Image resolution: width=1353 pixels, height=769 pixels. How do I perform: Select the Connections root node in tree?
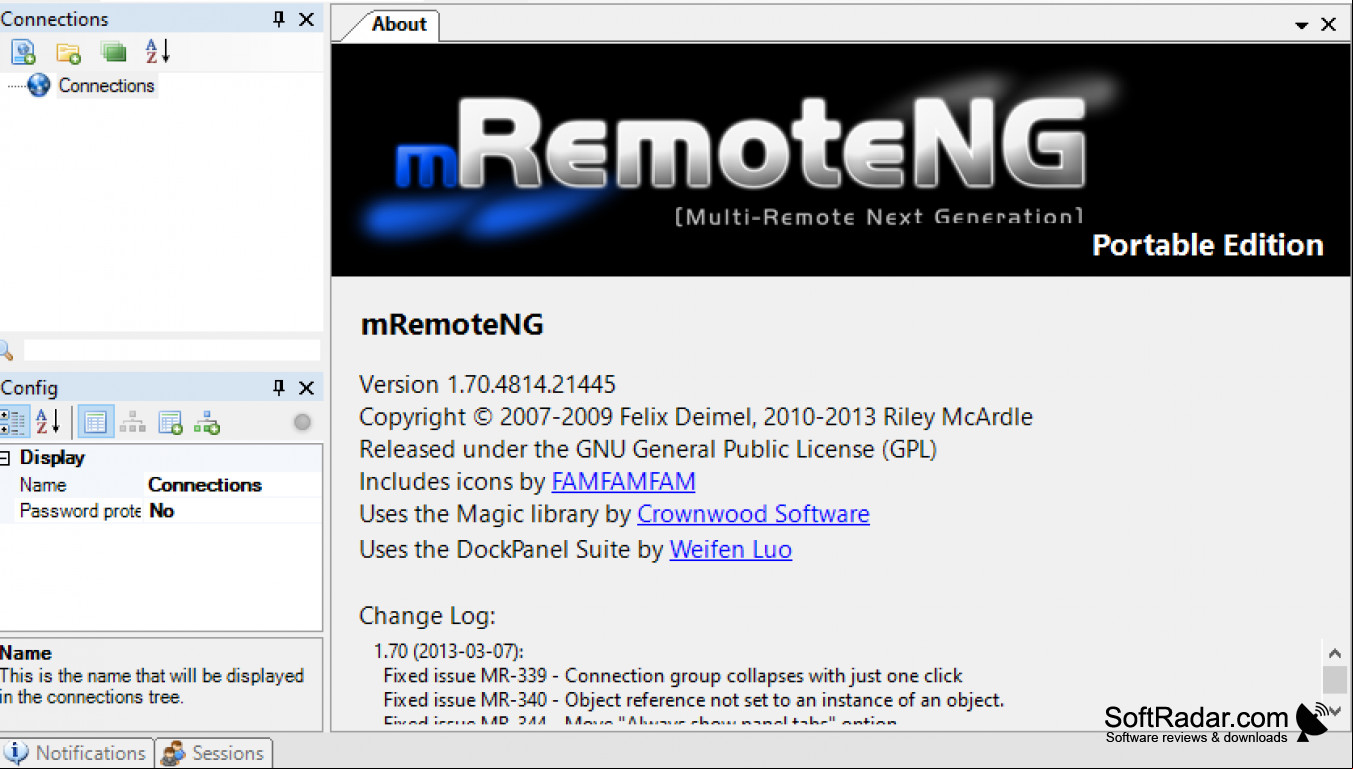click(106, 86)
